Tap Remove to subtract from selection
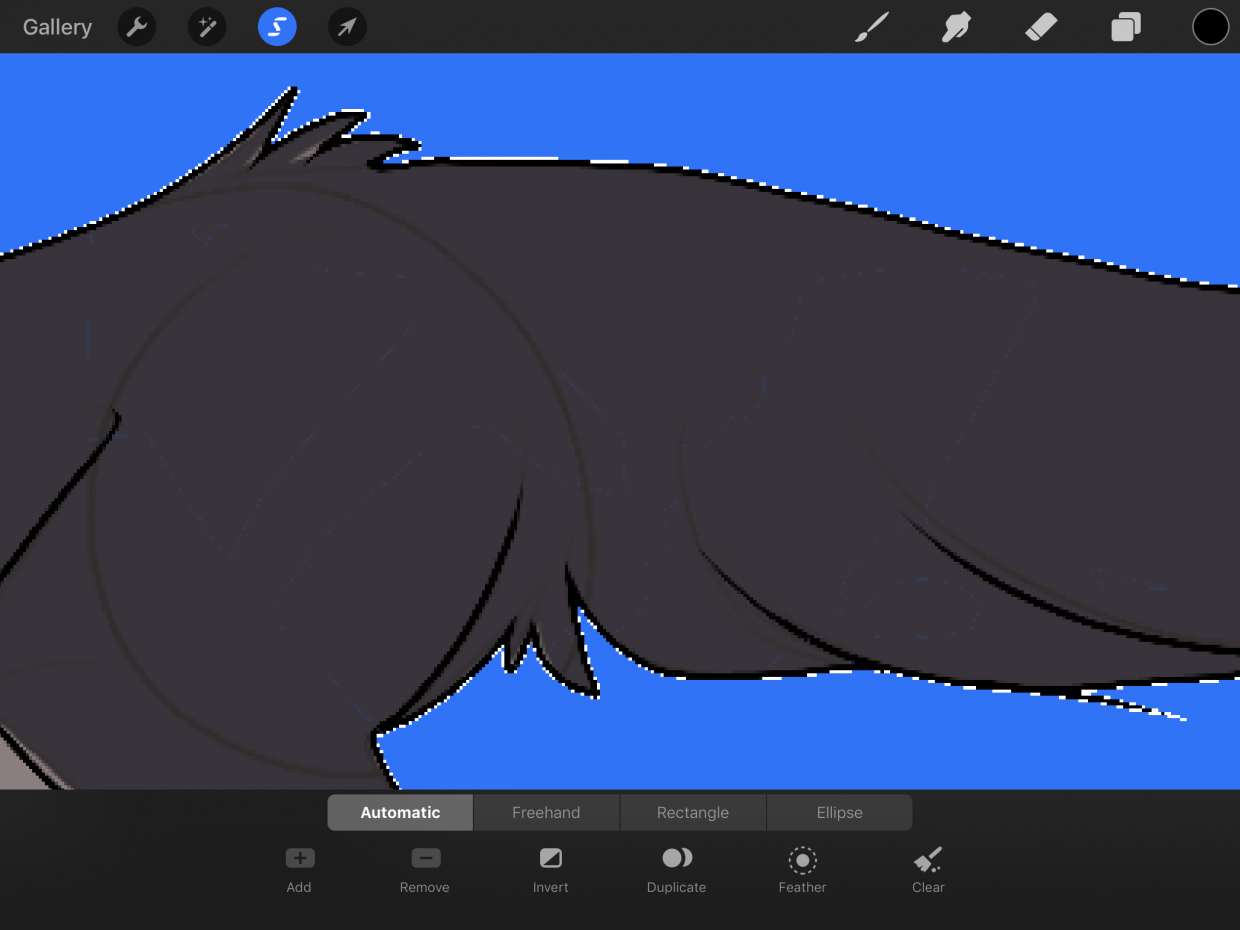This screenshot has width=1240, height=930. coord(425,870)
